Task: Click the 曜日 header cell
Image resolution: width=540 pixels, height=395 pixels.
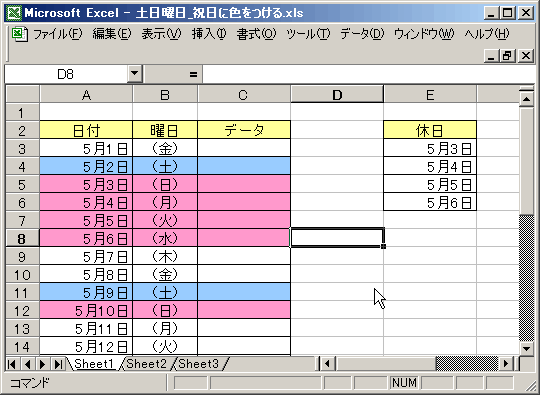Action: [x=165, y=130]
